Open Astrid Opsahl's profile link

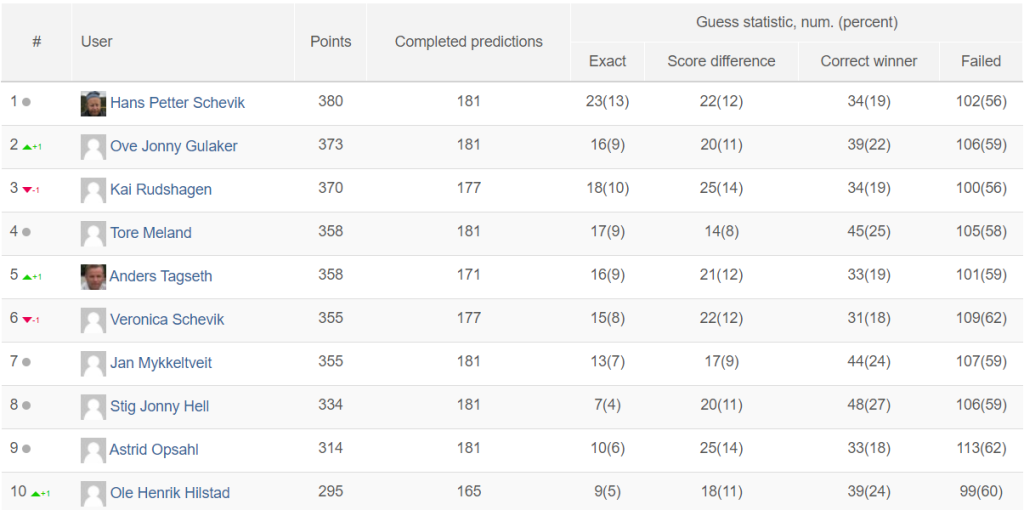coord(154,450)
